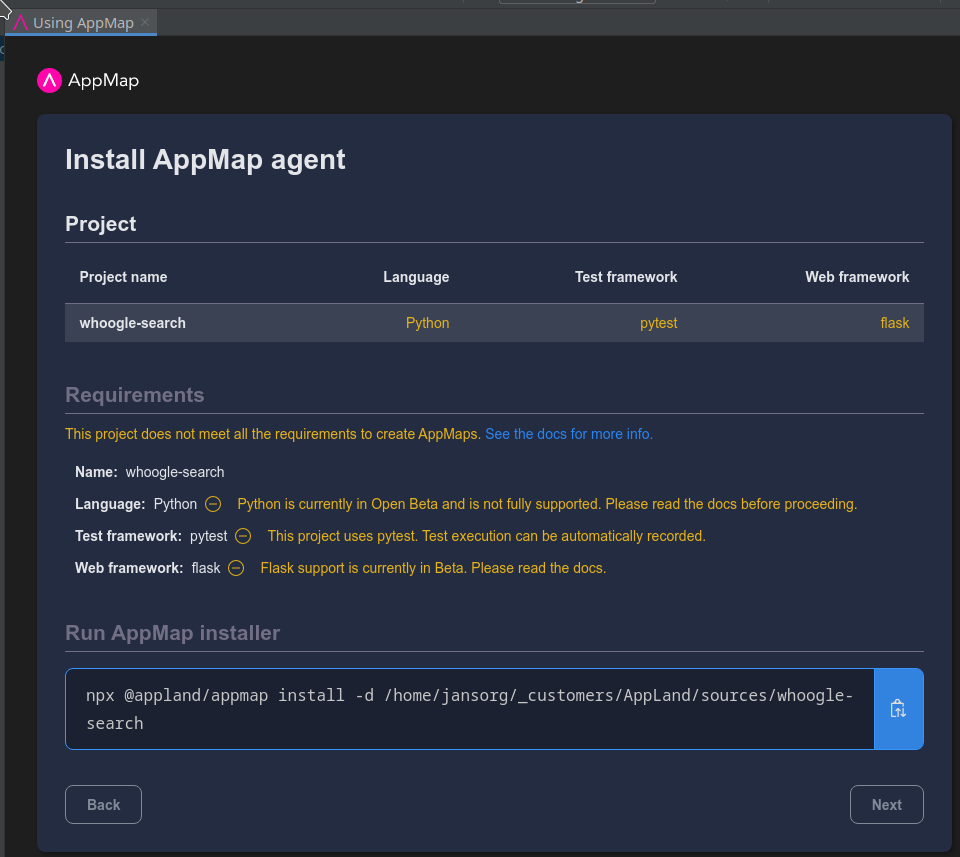Click flask under the Web framework column
This screenshot has height=857, width=960.
point(895,322)
